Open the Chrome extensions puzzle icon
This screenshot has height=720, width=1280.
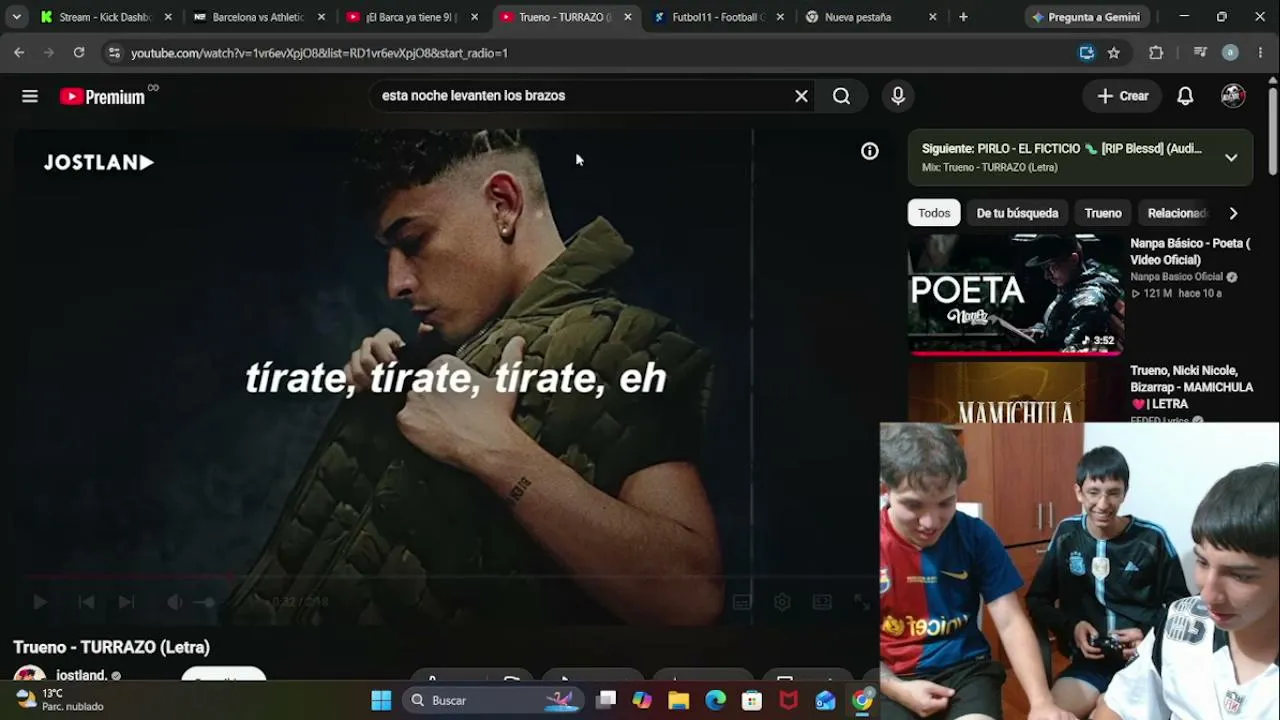point(1156,53)
